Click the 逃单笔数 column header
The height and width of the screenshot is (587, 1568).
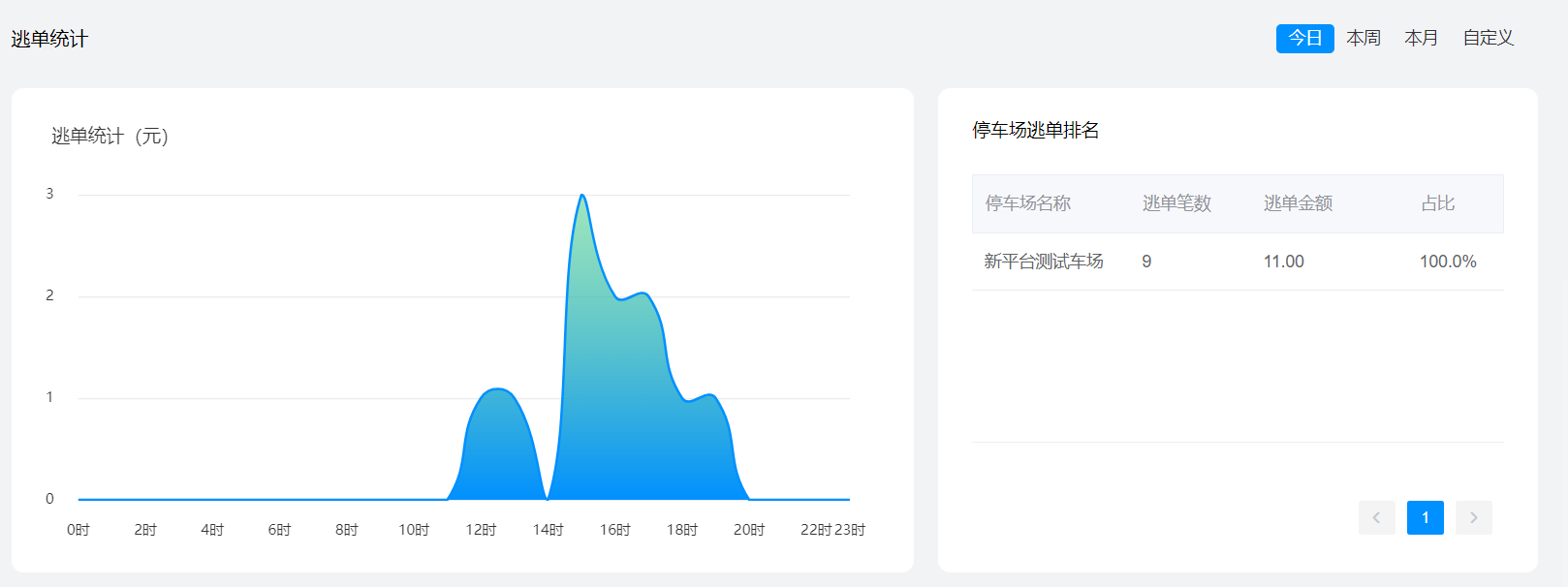pyautogui.click(x=1176, y=203)
